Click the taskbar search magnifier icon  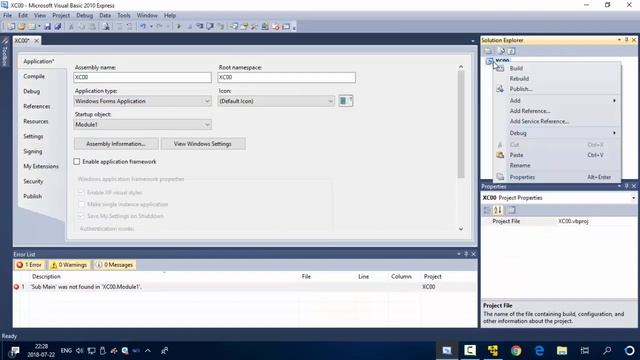tap(607, 350)
